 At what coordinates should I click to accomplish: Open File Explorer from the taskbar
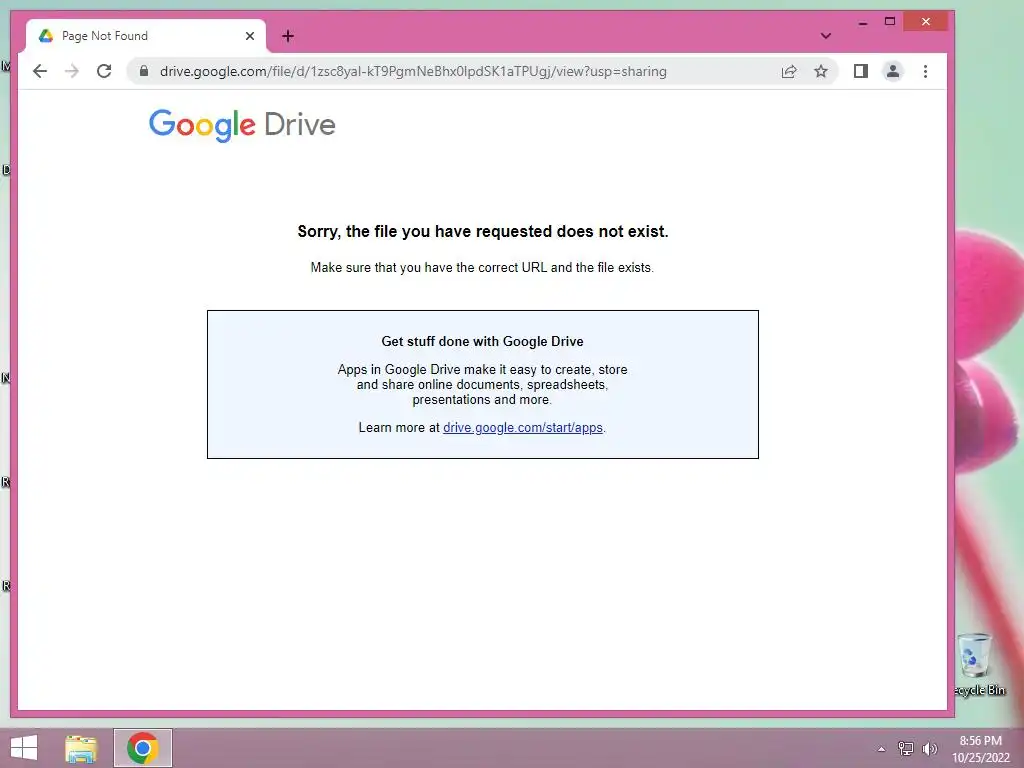81,748
